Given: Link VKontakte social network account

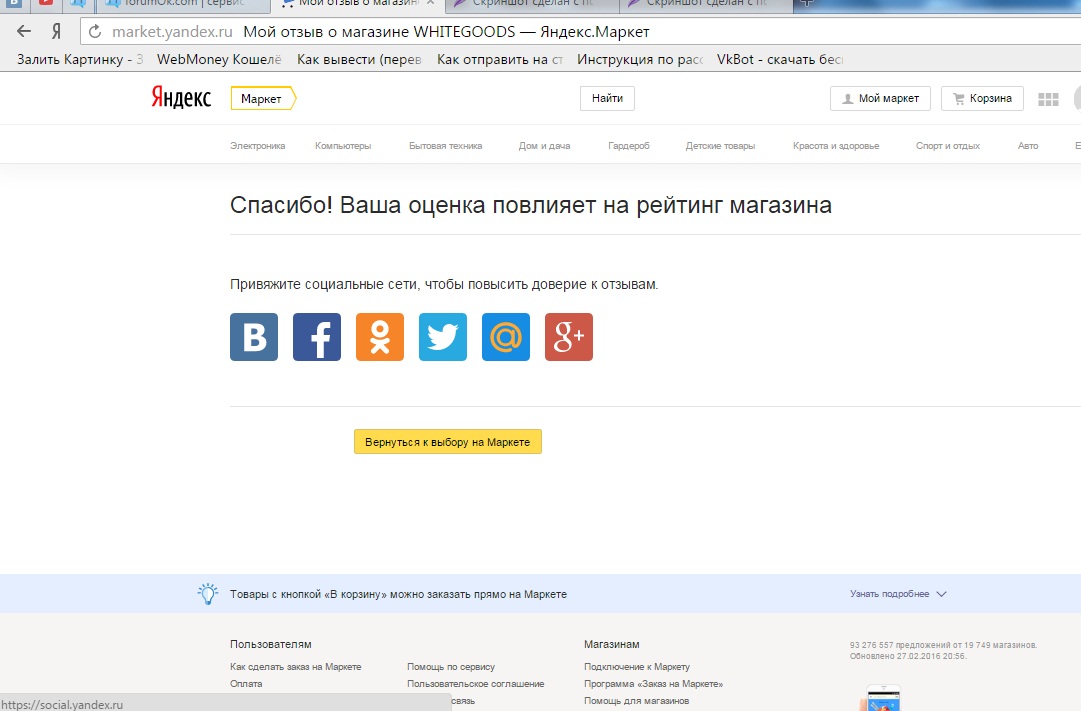Looking at the screenshot, I should point(254,337).
